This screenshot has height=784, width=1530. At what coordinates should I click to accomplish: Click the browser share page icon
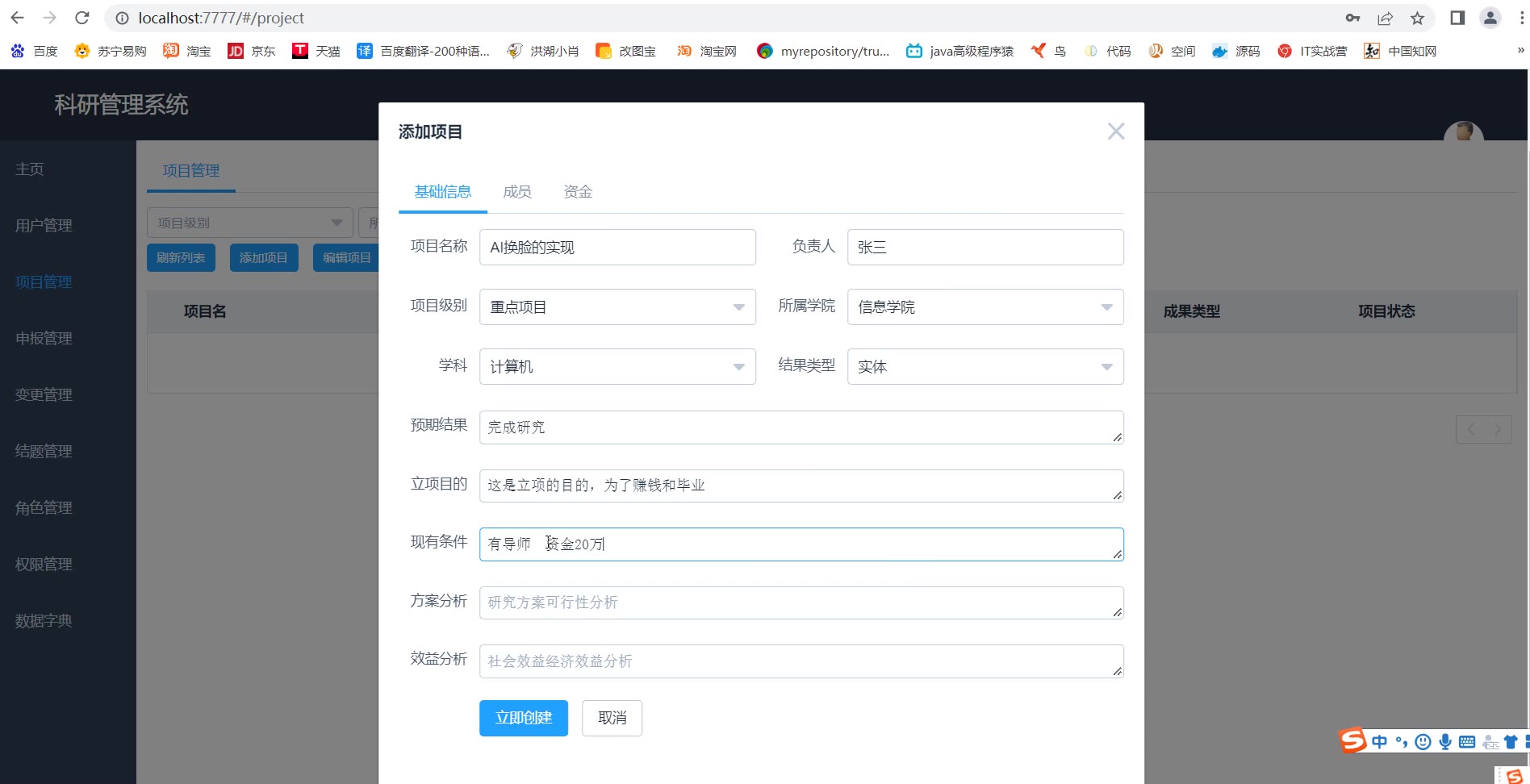1385,18
